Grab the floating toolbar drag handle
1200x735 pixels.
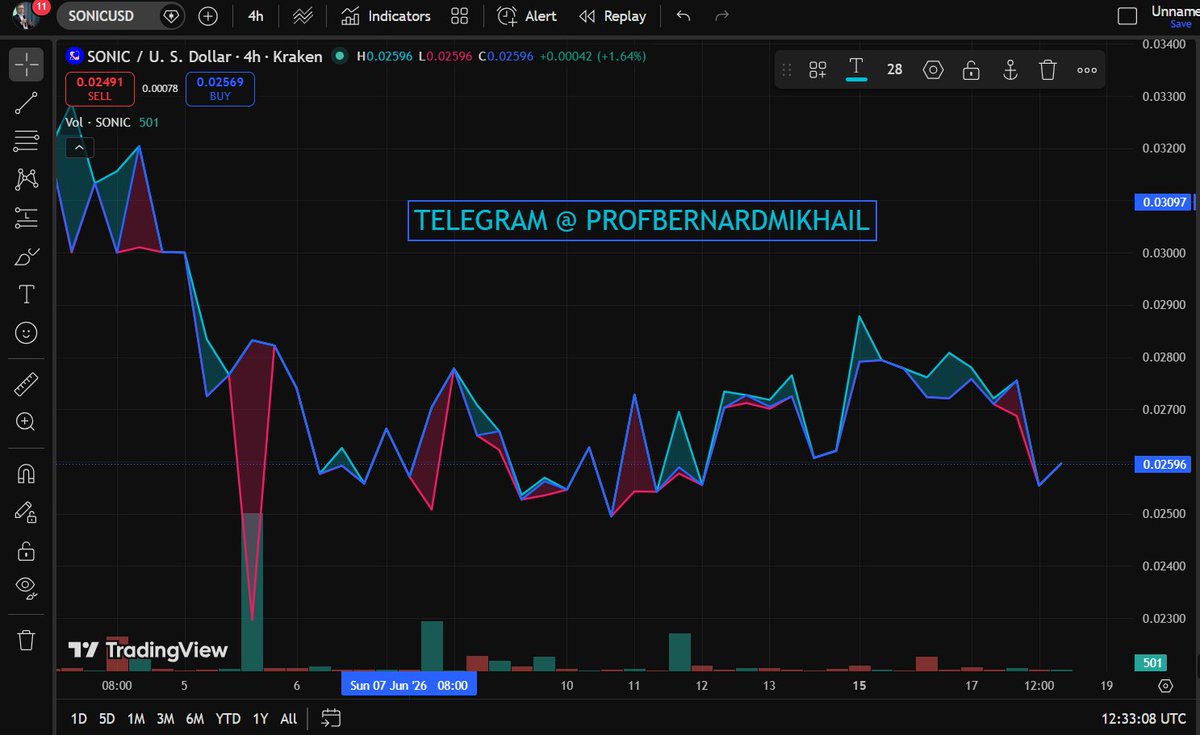coord(787,69)
